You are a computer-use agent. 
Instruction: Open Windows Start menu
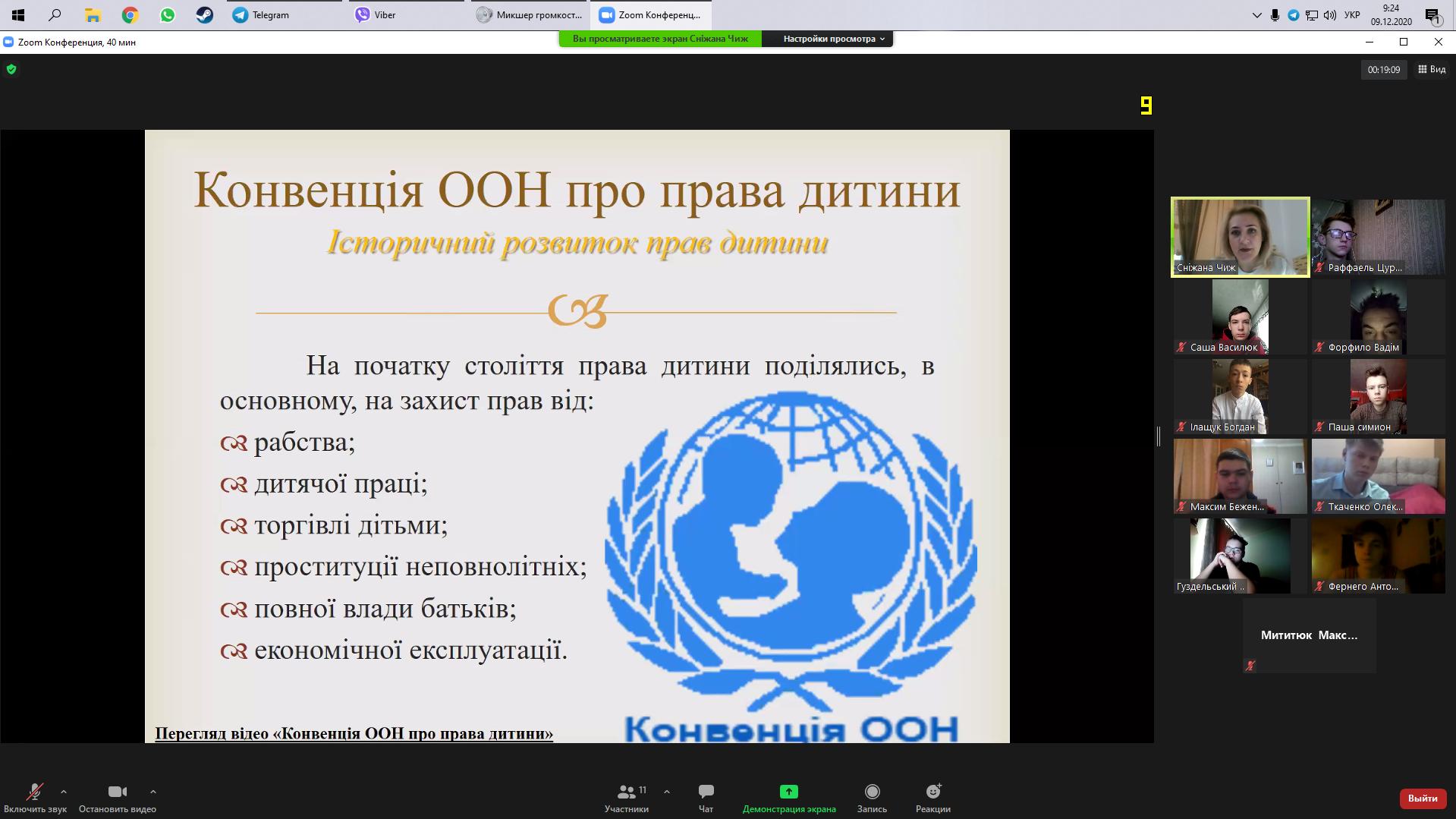tap(18, 15)
